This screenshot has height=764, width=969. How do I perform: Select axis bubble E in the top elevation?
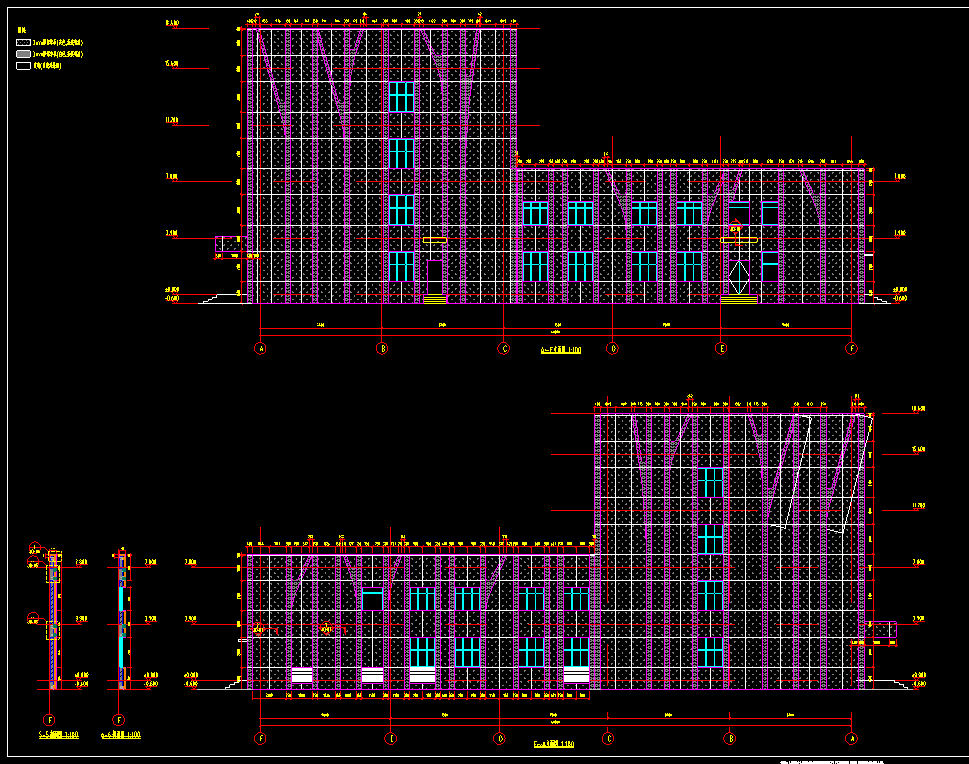[x=721, y=349]
